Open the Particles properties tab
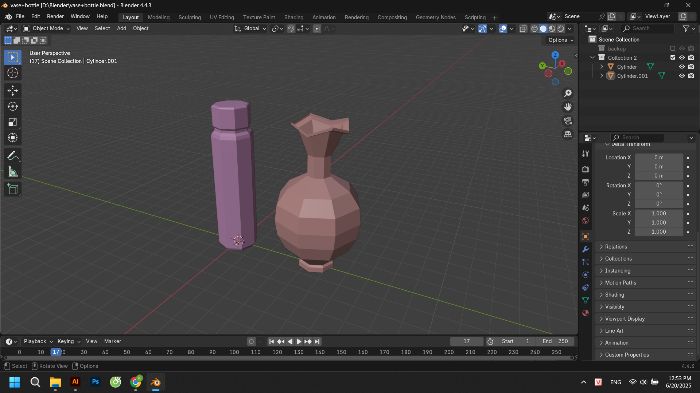This screenshot has height=393, width=700. tap(586, 262)
